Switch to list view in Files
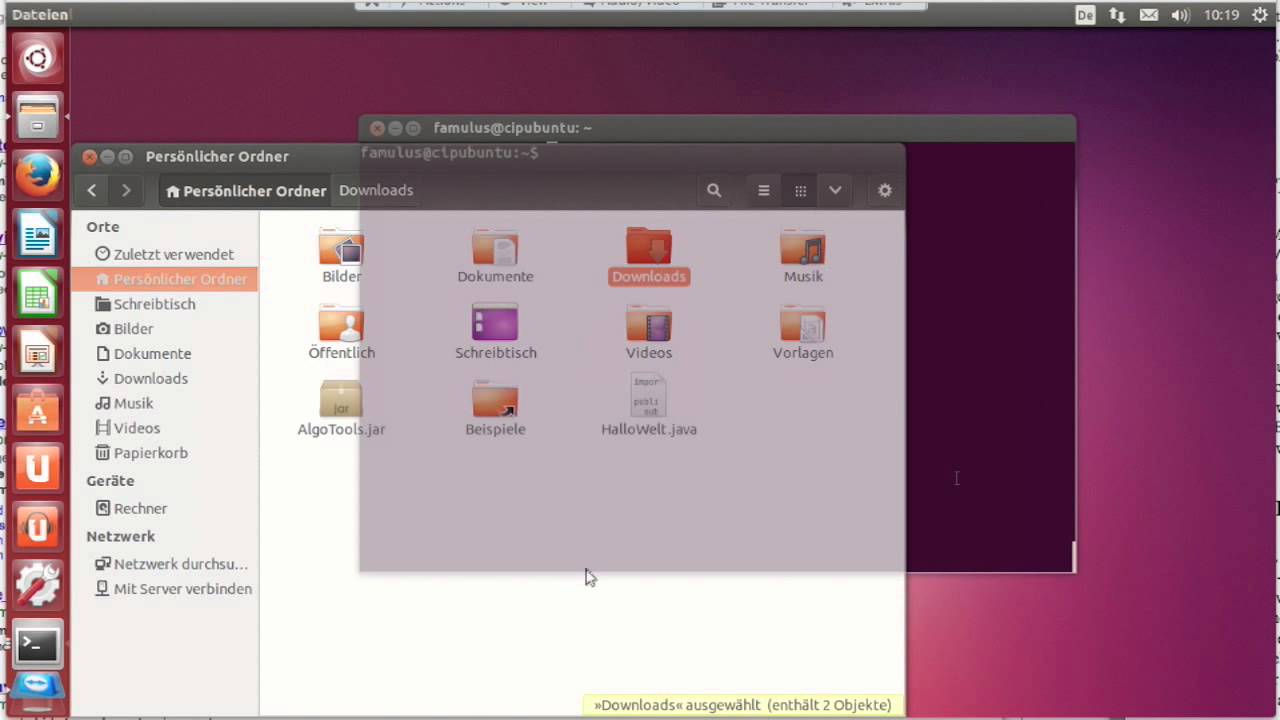 (764, 190)
